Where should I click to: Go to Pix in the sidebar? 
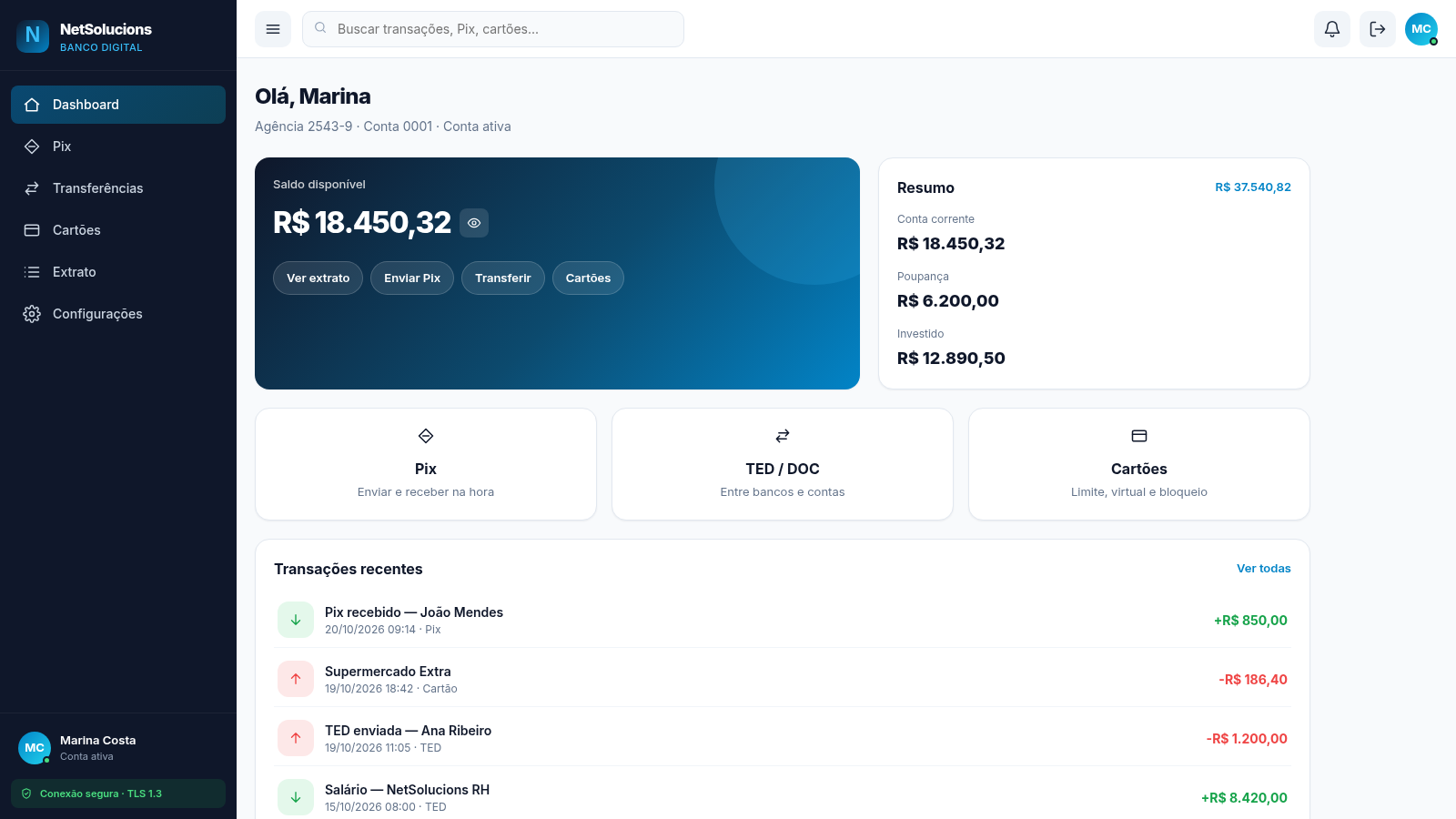(x=118, y=147)
